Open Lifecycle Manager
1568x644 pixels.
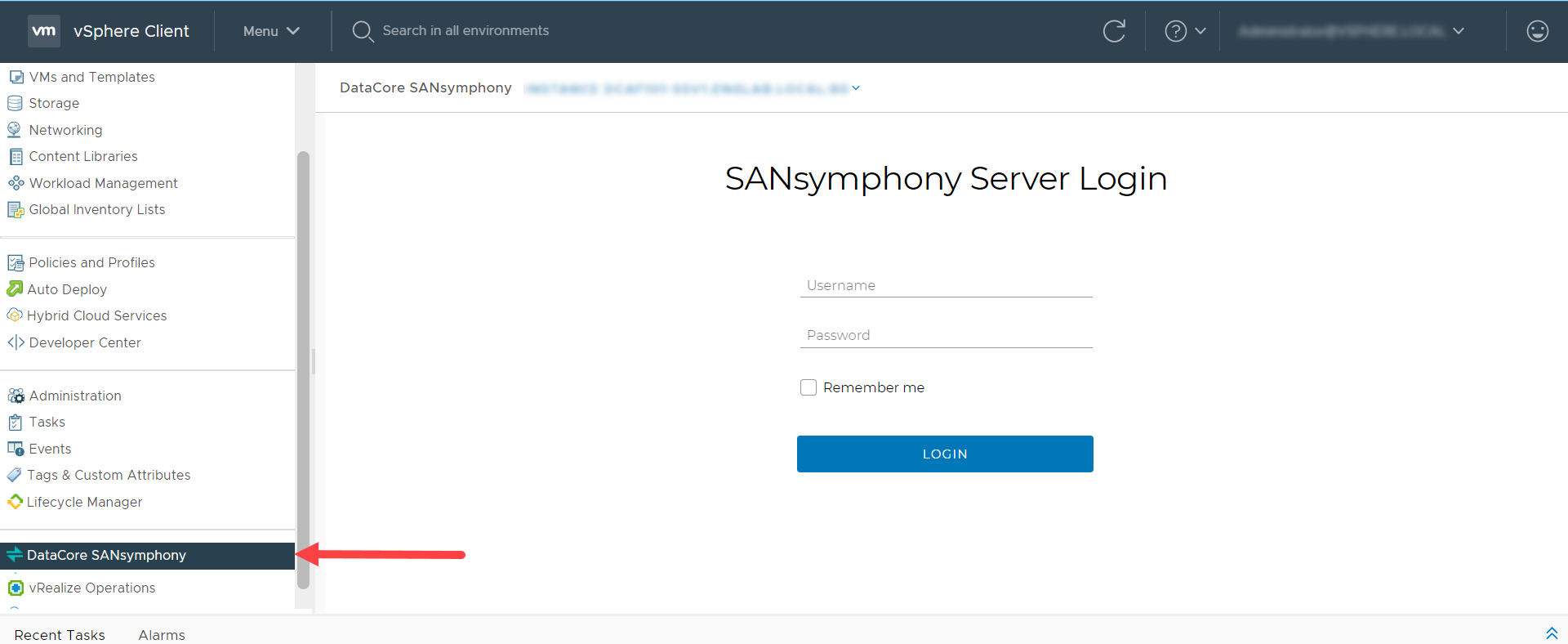84,502
